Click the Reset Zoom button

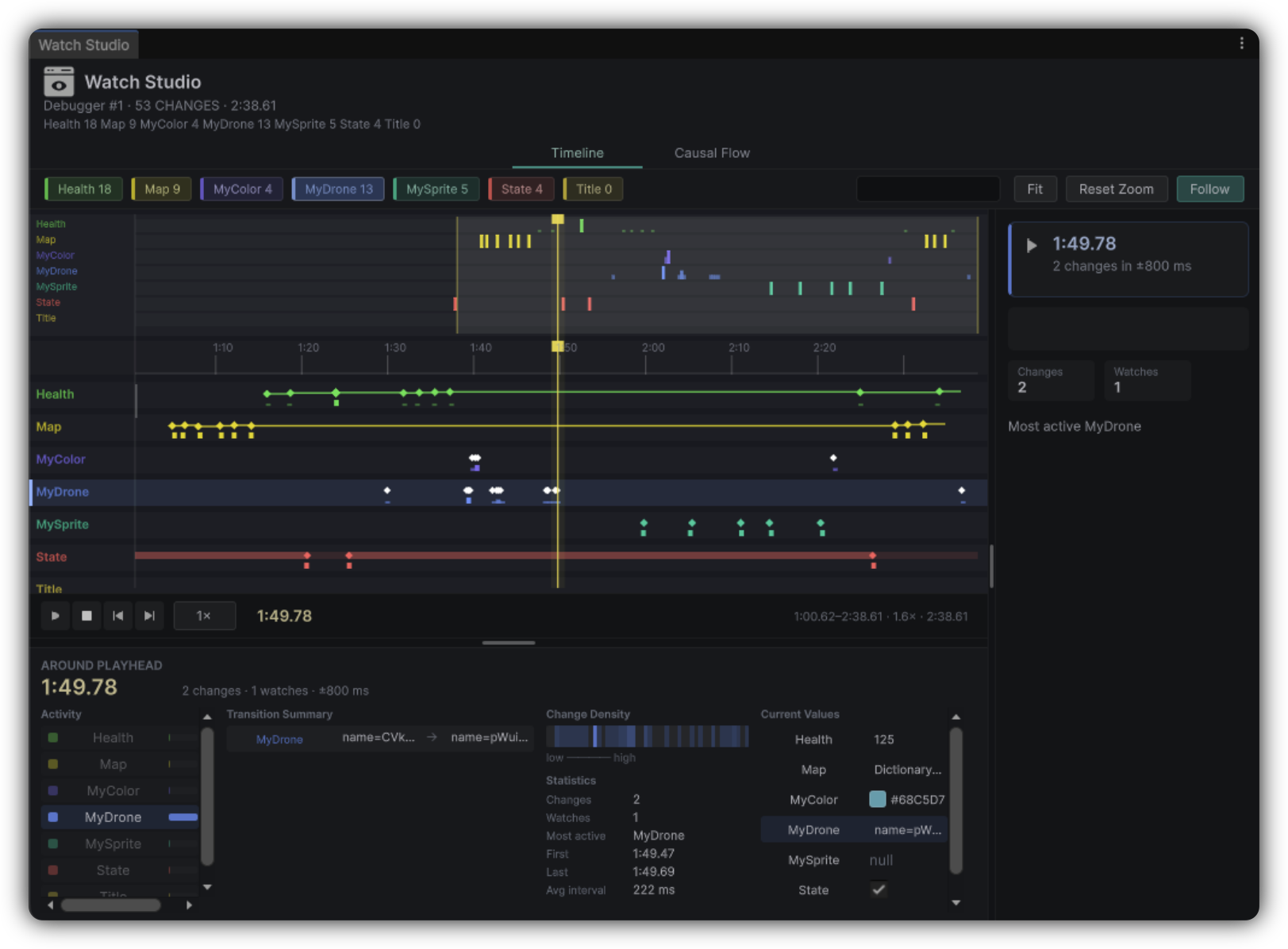point(1116,189)
